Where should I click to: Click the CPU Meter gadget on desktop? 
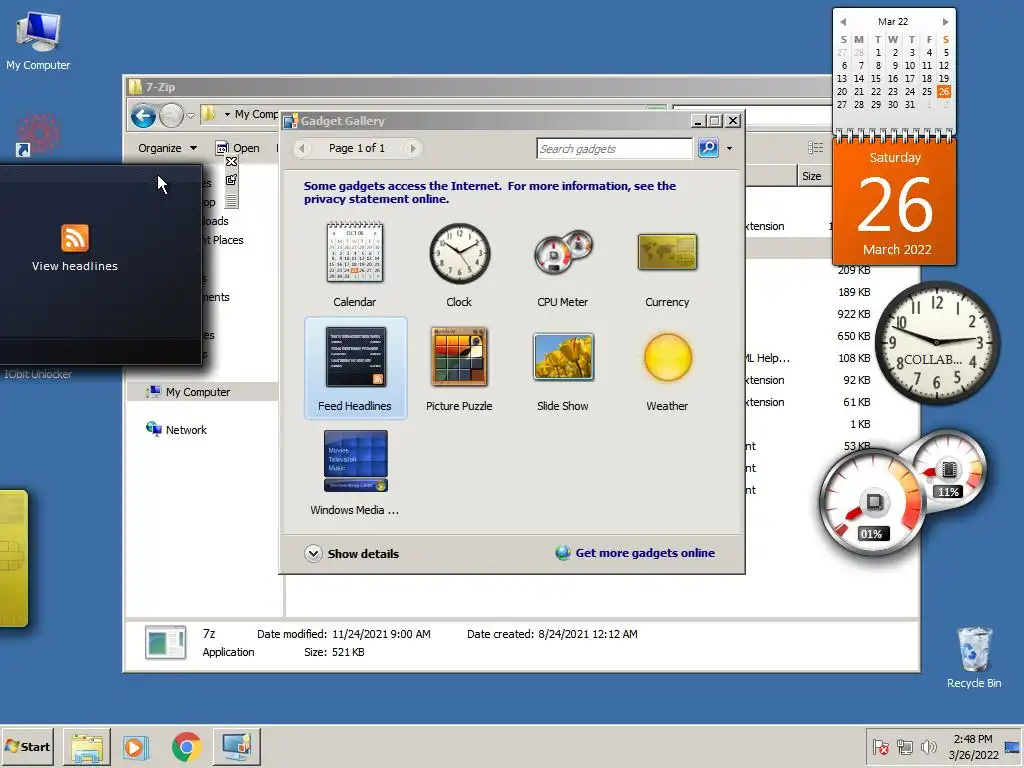click(901, 494)
